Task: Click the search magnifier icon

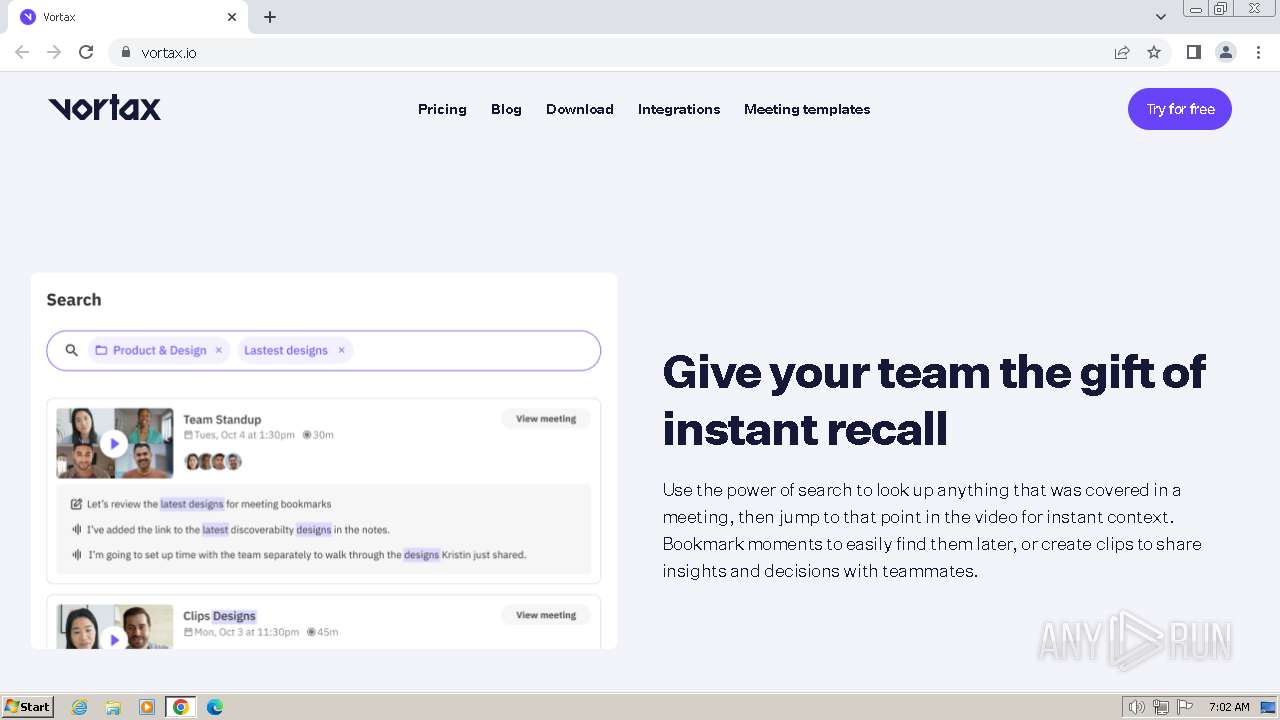Action: (72, 350)
